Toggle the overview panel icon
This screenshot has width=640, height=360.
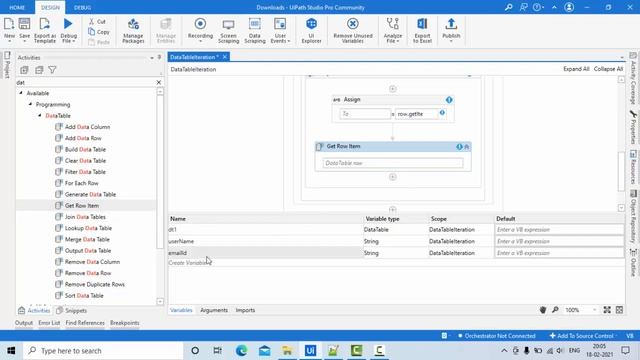point(619,310)
